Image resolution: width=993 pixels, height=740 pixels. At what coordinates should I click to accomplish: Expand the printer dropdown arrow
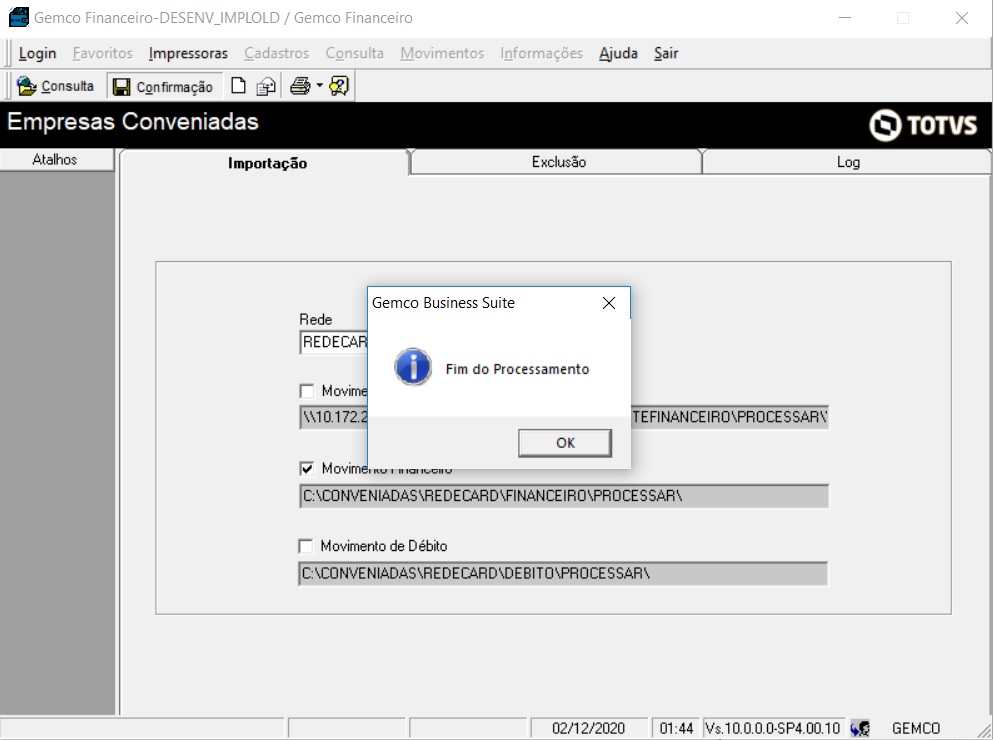tap(319, 86)
